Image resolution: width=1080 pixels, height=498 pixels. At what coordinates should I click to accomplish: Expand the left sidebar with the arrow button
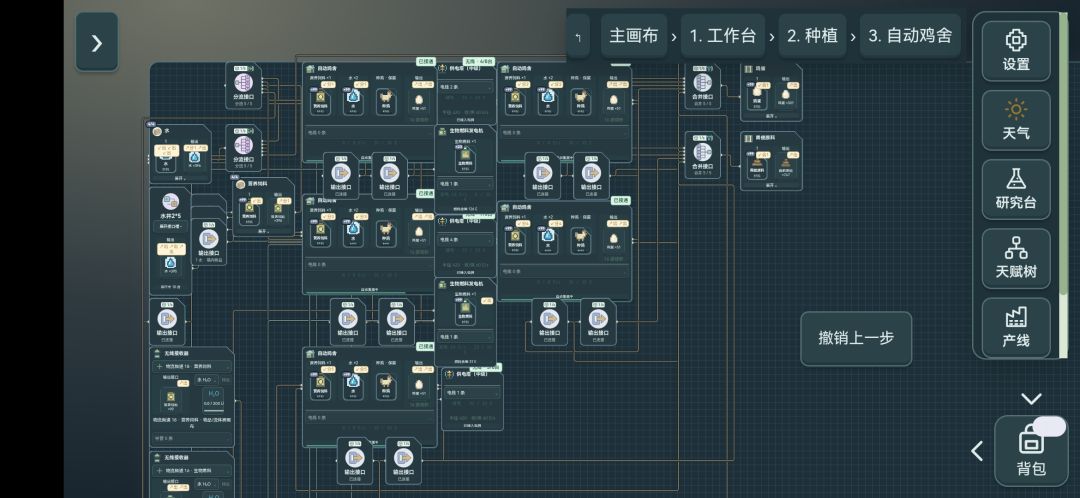tap(96, 43)
